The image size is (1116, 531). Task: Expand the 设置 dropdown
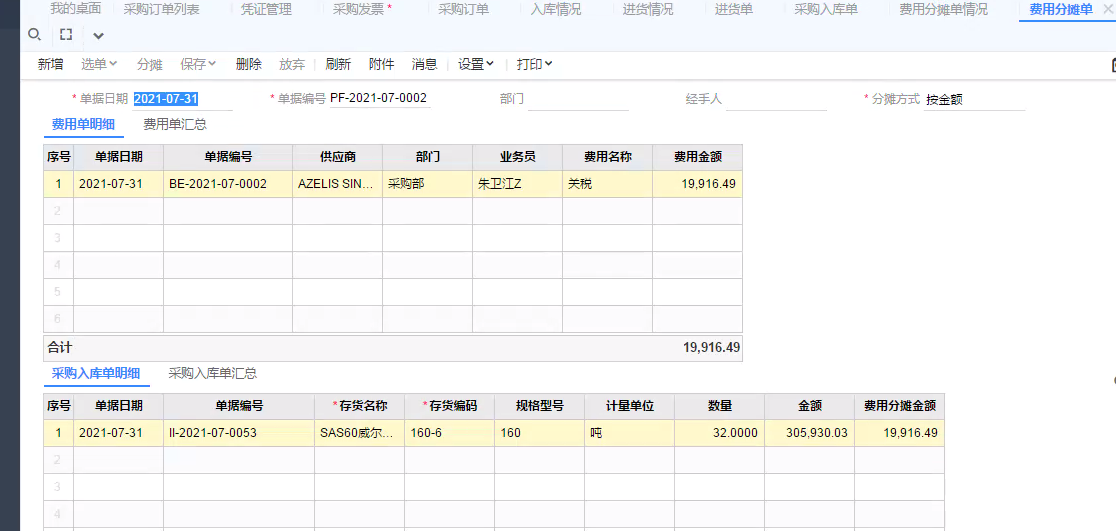click(475, 64)
